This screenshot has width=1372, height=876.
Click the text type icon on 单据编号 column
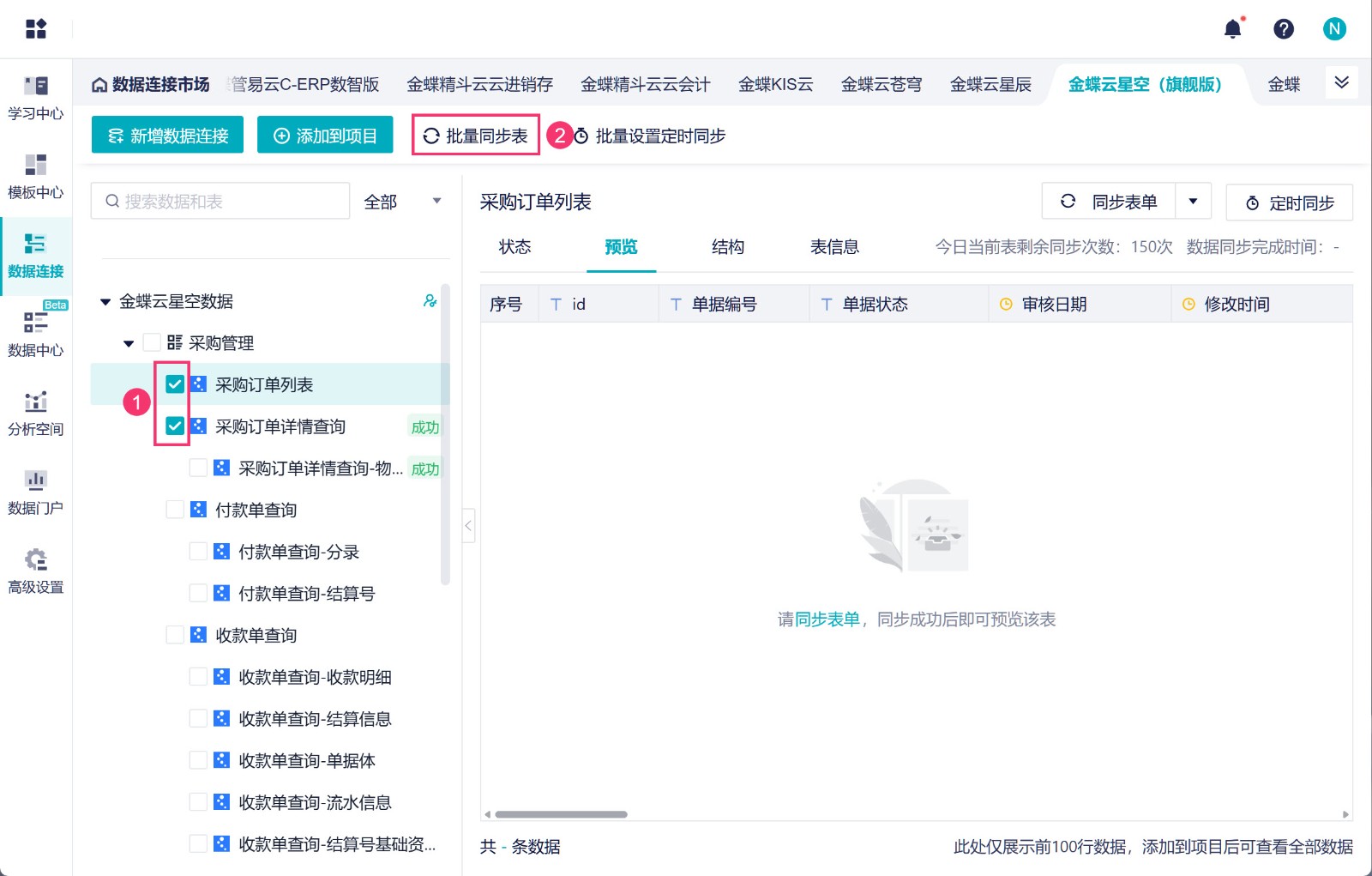coord(676,305)
